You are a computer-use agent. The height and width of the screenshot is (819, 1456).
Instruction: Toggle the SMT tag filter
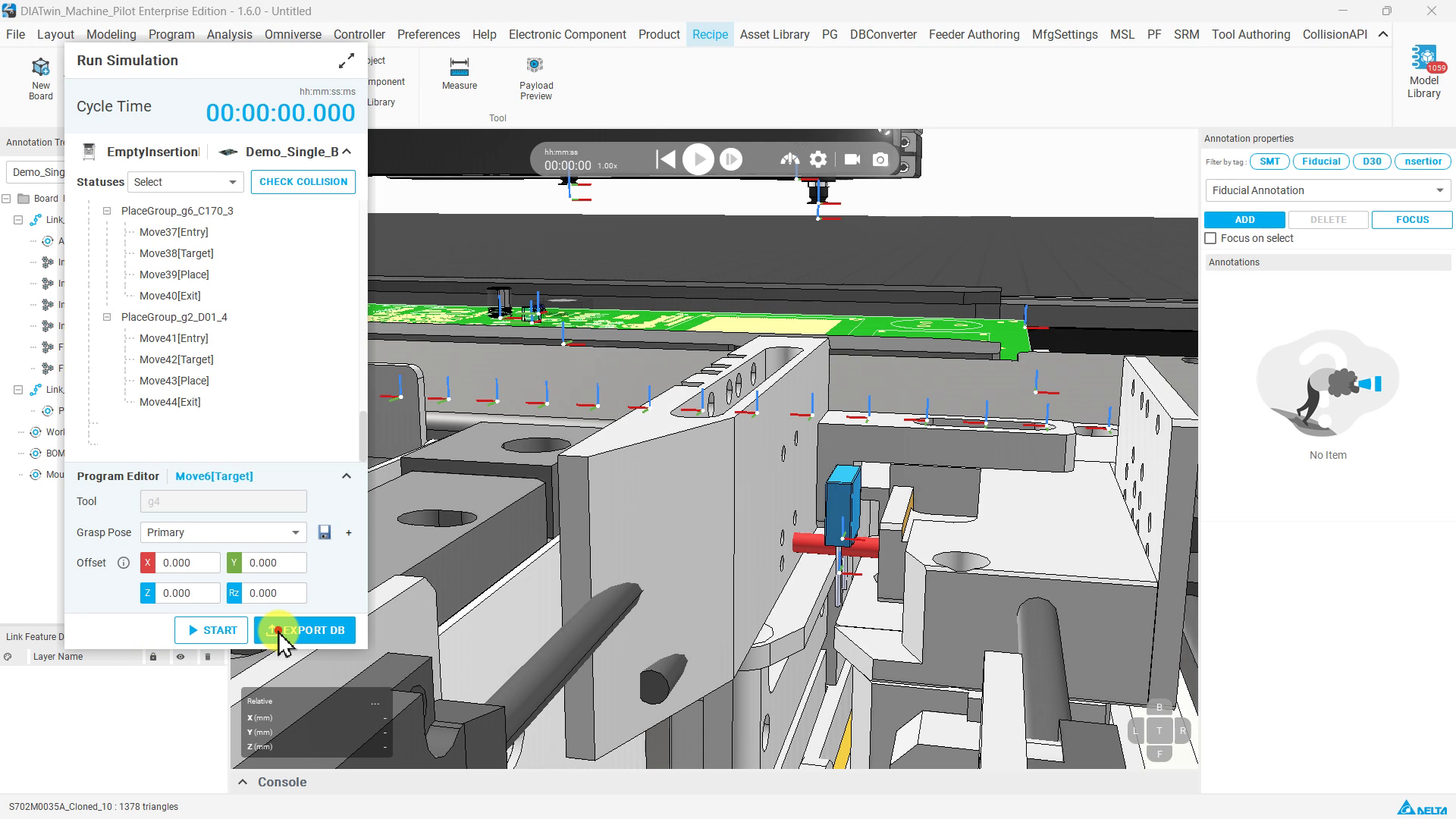pyautogui.click(x=1269, y=161)
